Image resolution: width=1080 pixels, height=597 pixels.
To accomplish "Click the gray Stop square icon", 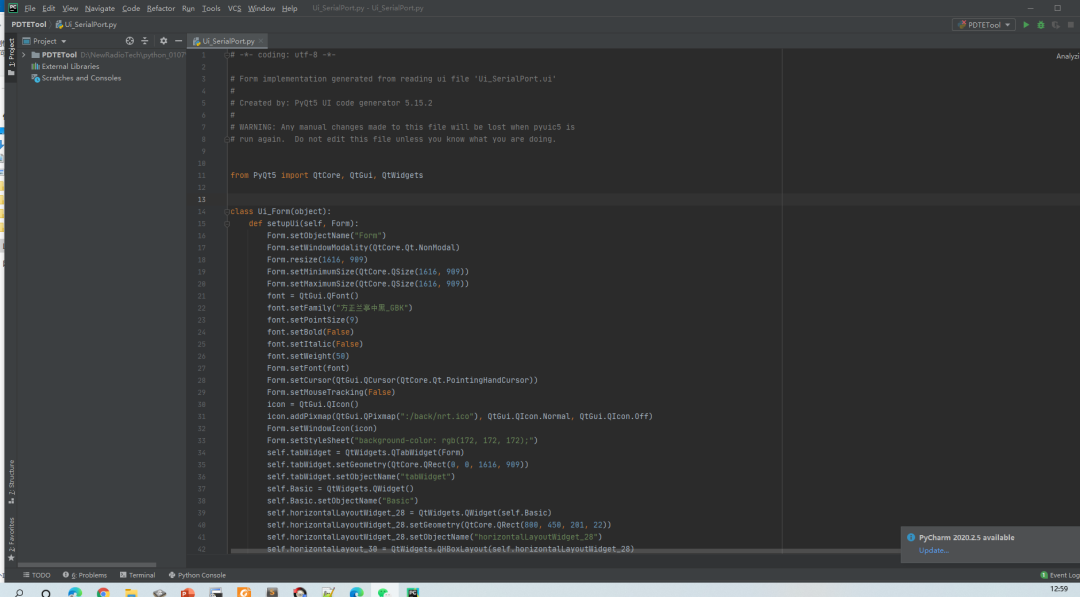I will [x=1070, y=25].
